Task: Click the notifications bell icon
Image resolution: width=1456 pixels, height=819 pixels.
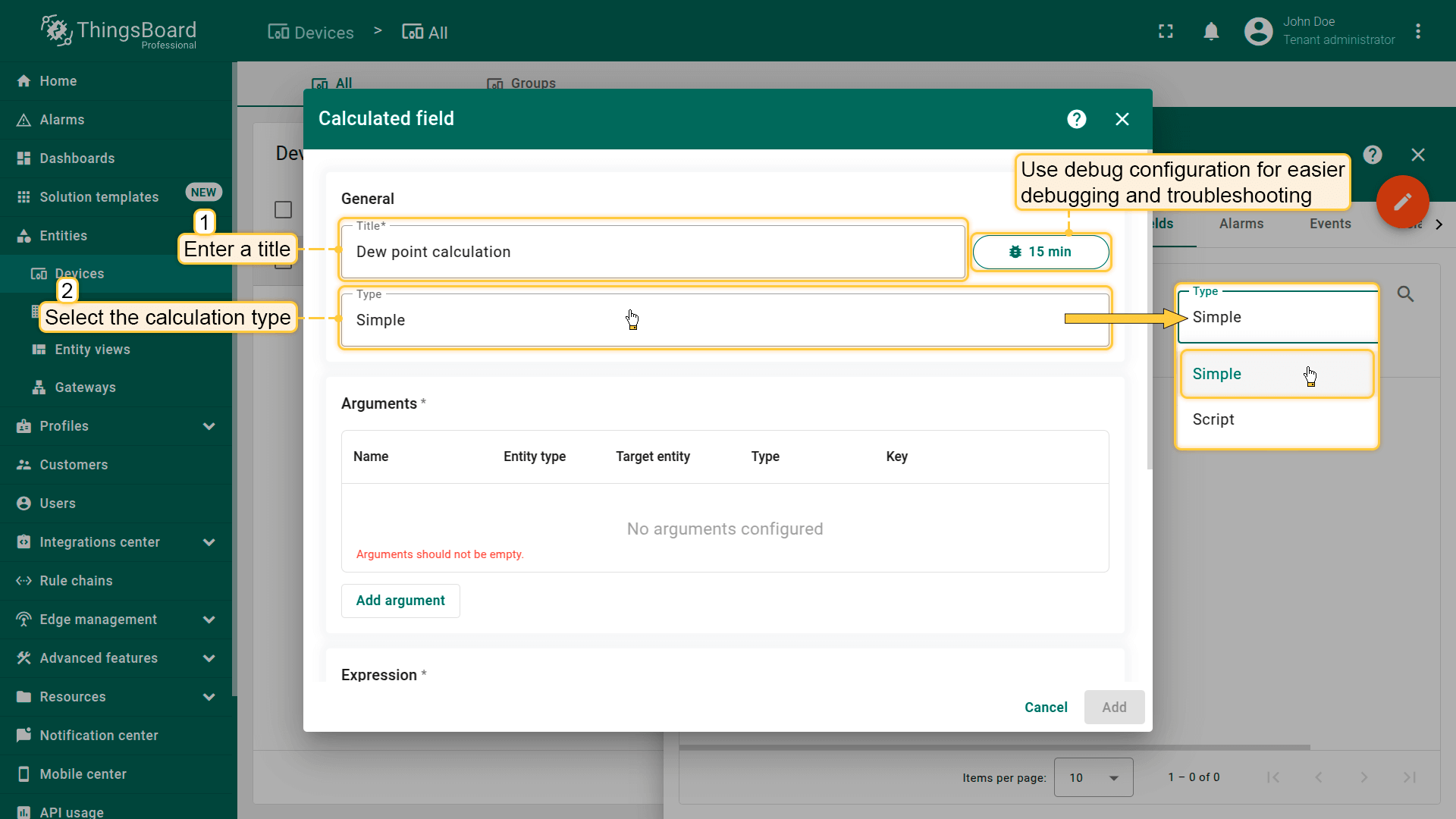Action: point(1211,32)
